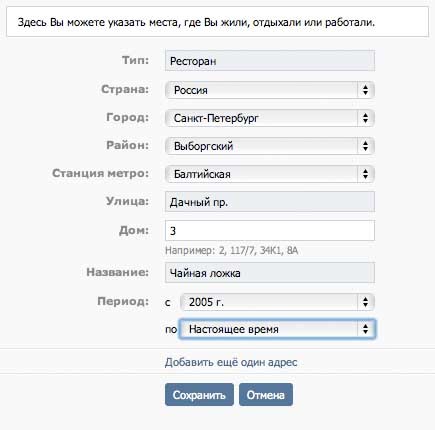The width and height of the screenshot is (435, 430).
Task: Open the start year dropdown 2005 г.
Action: [x=277, y=302]
